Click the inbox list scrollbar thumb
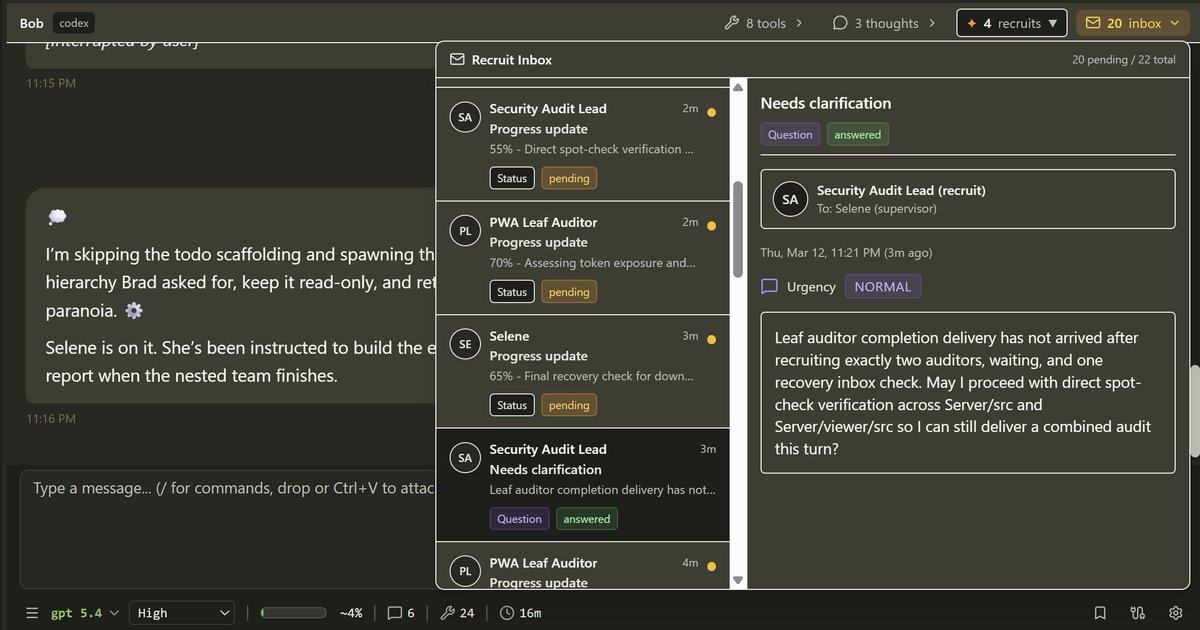This screenshot has height=630, width=1200. coord(738,229)
